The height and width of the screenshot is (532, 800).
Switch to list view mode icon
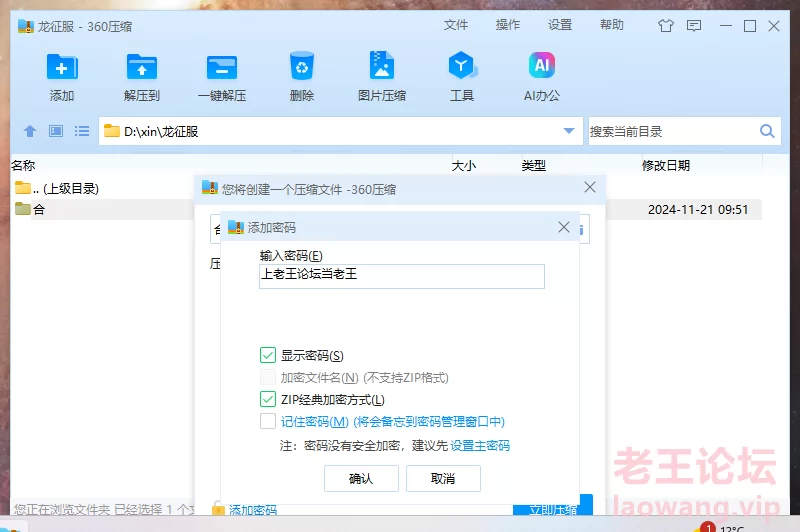click(82, 132)
